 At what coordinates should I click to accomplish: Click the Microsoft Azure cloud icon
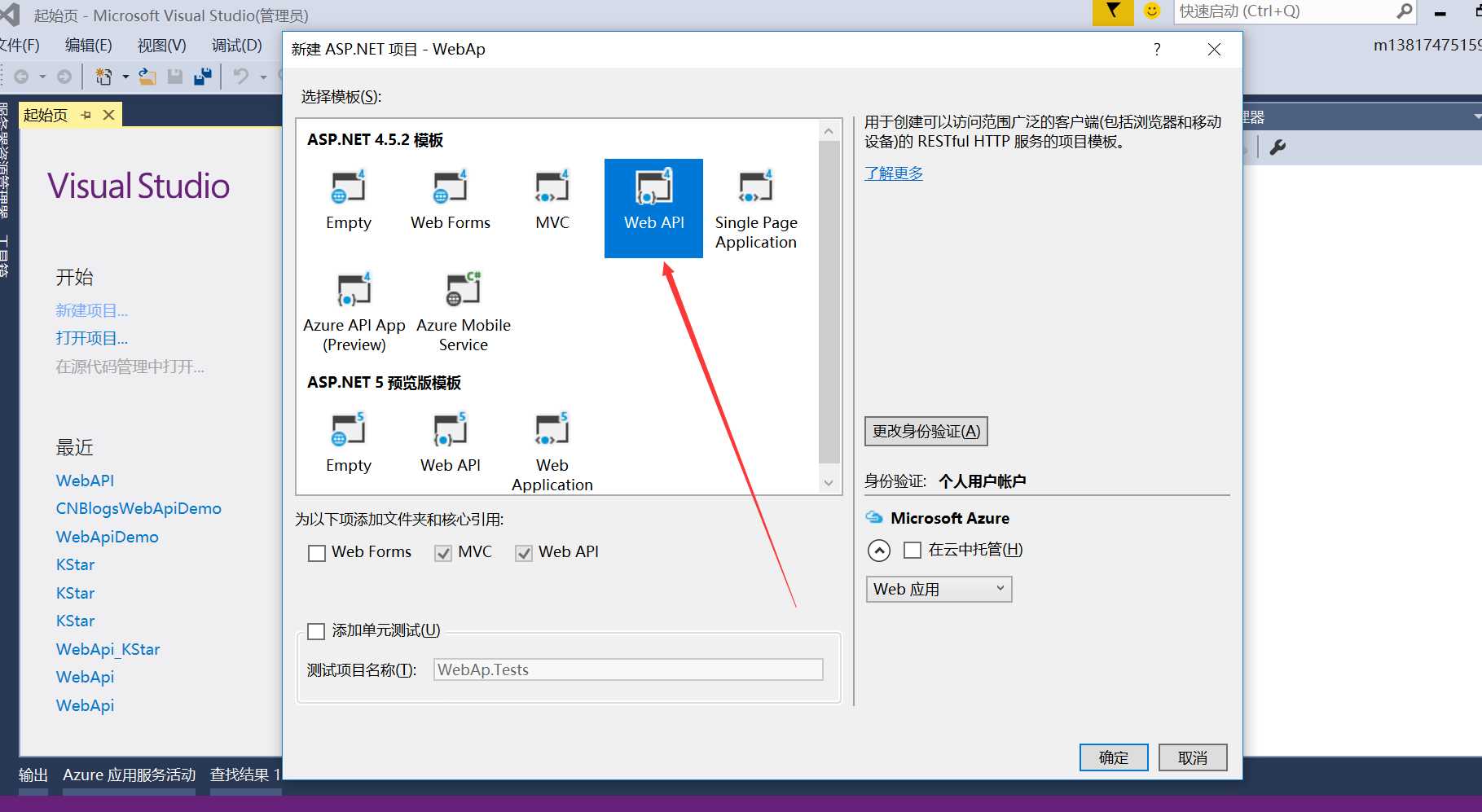point(874,518)
